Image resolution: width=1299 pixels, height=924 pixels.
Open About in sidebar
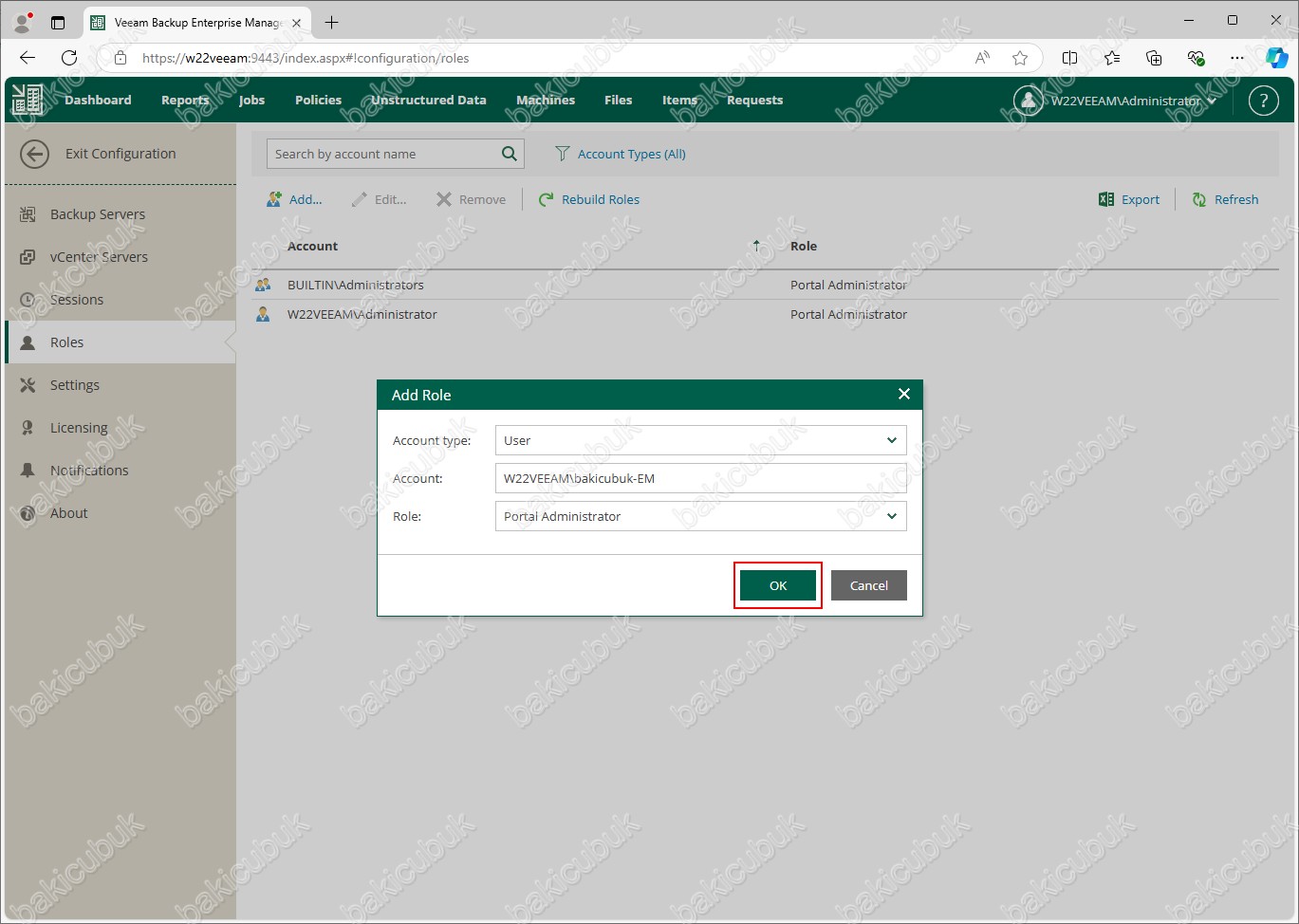(x=121, y=513)
